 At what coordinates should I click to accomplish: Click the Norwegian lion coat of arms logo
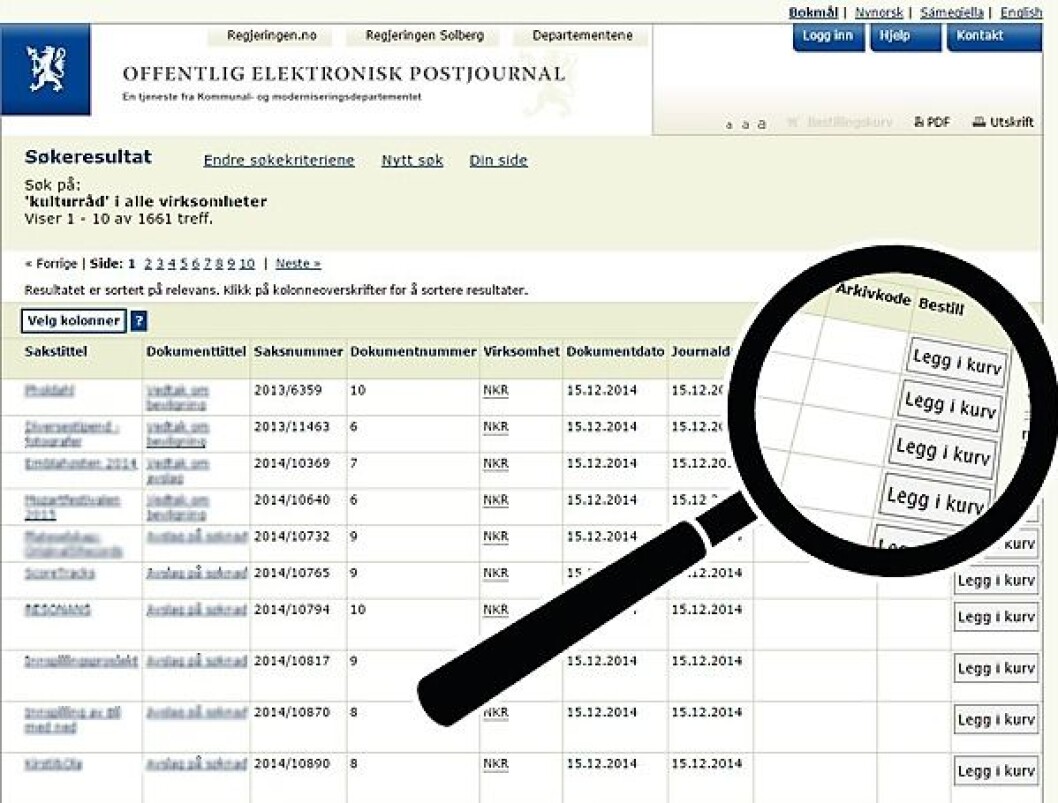coord(45,70)
